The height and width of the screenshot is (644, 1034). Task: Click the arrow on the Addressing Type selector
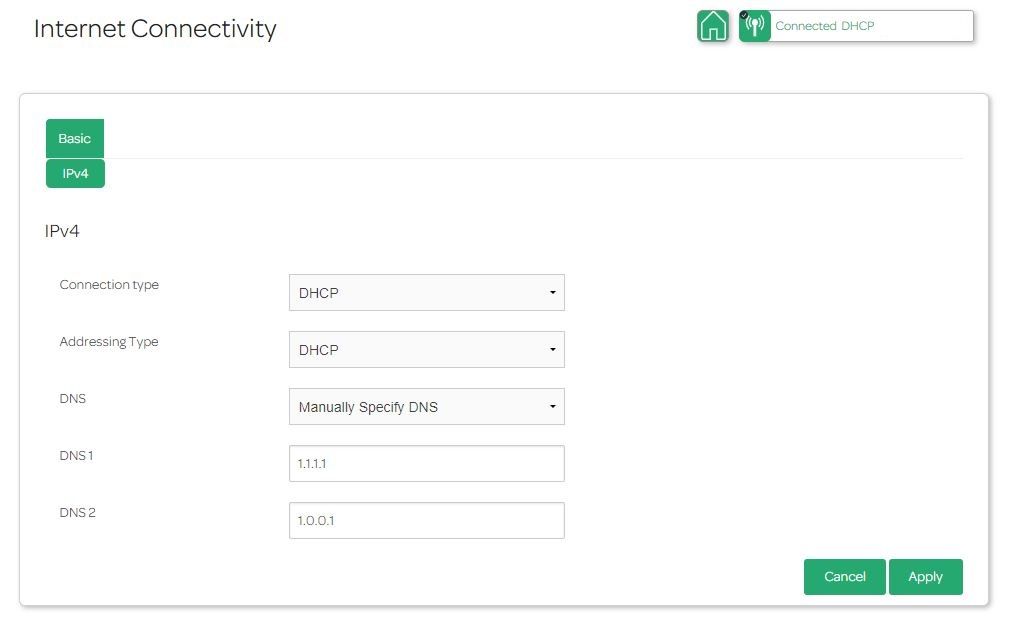click(x=552, y=350)
